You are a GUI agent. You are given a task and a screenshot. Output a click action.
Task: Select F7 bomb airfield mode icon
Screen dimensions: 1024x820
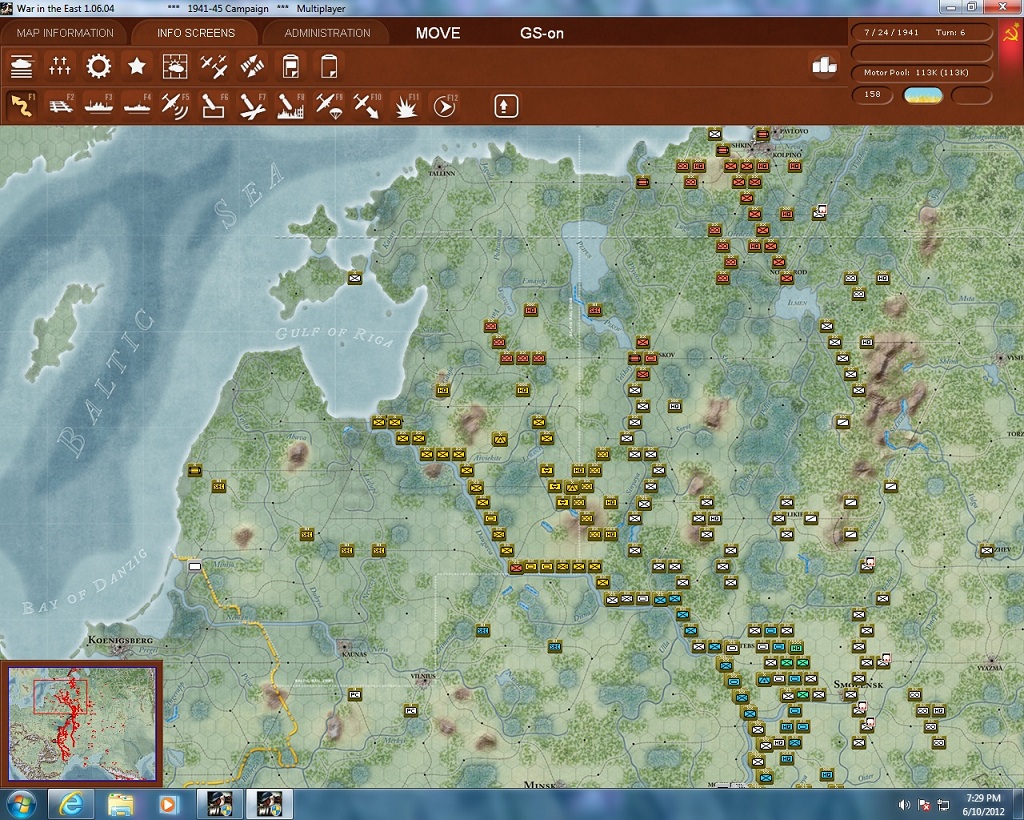[x=252, y=106]
